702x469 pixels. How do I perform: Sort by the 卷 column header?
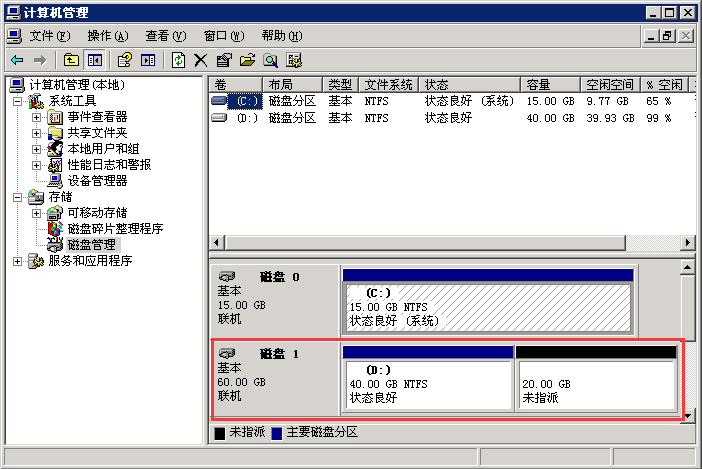235,85
